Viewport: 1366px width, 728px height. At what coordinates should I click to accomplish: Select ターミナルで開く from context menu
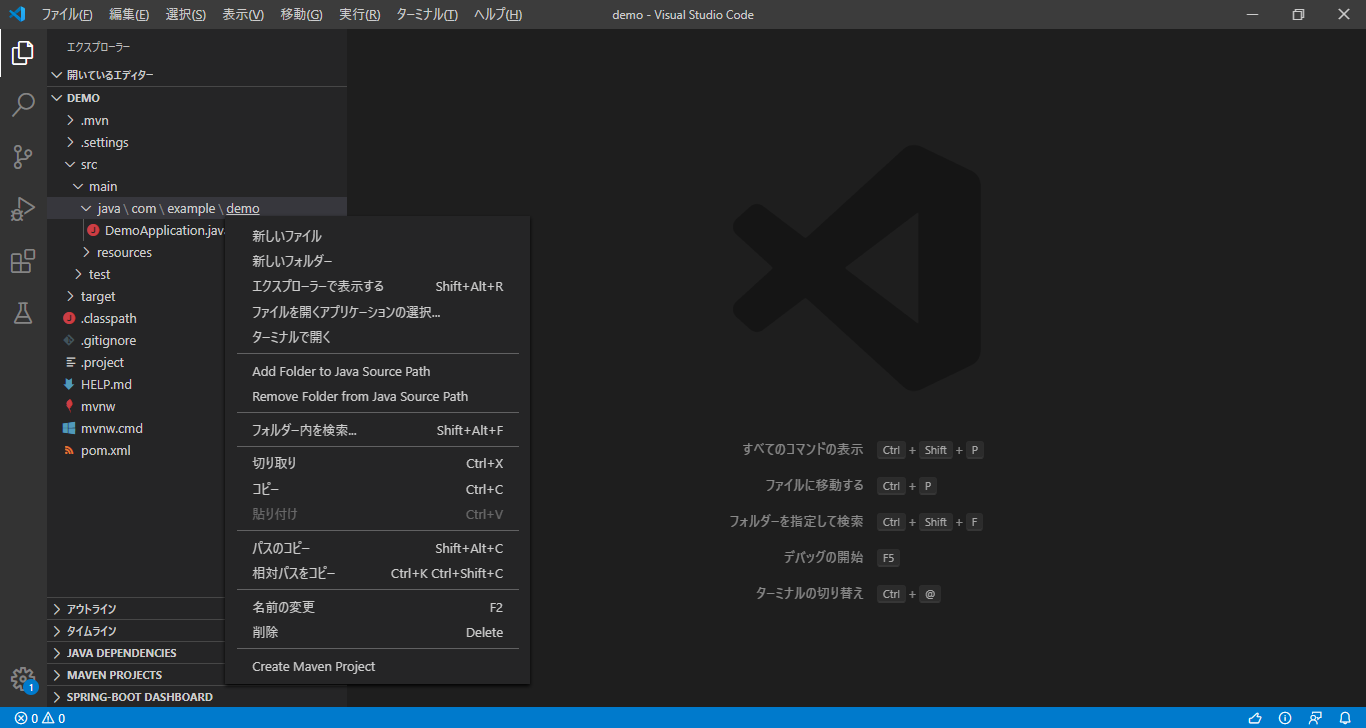tap(377, 337)
